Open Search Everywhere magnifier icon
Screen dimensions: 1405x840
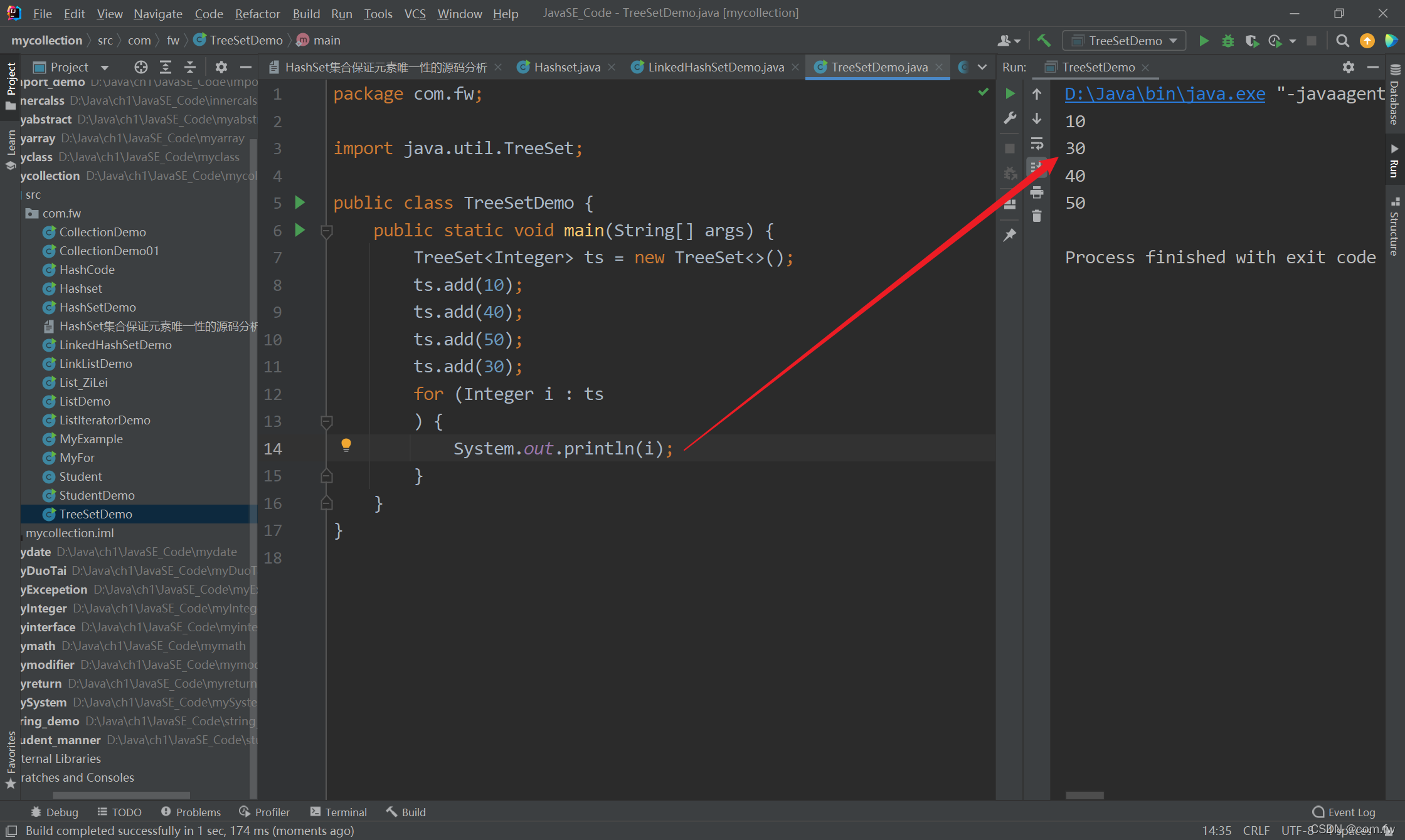tap(1342, 41)
